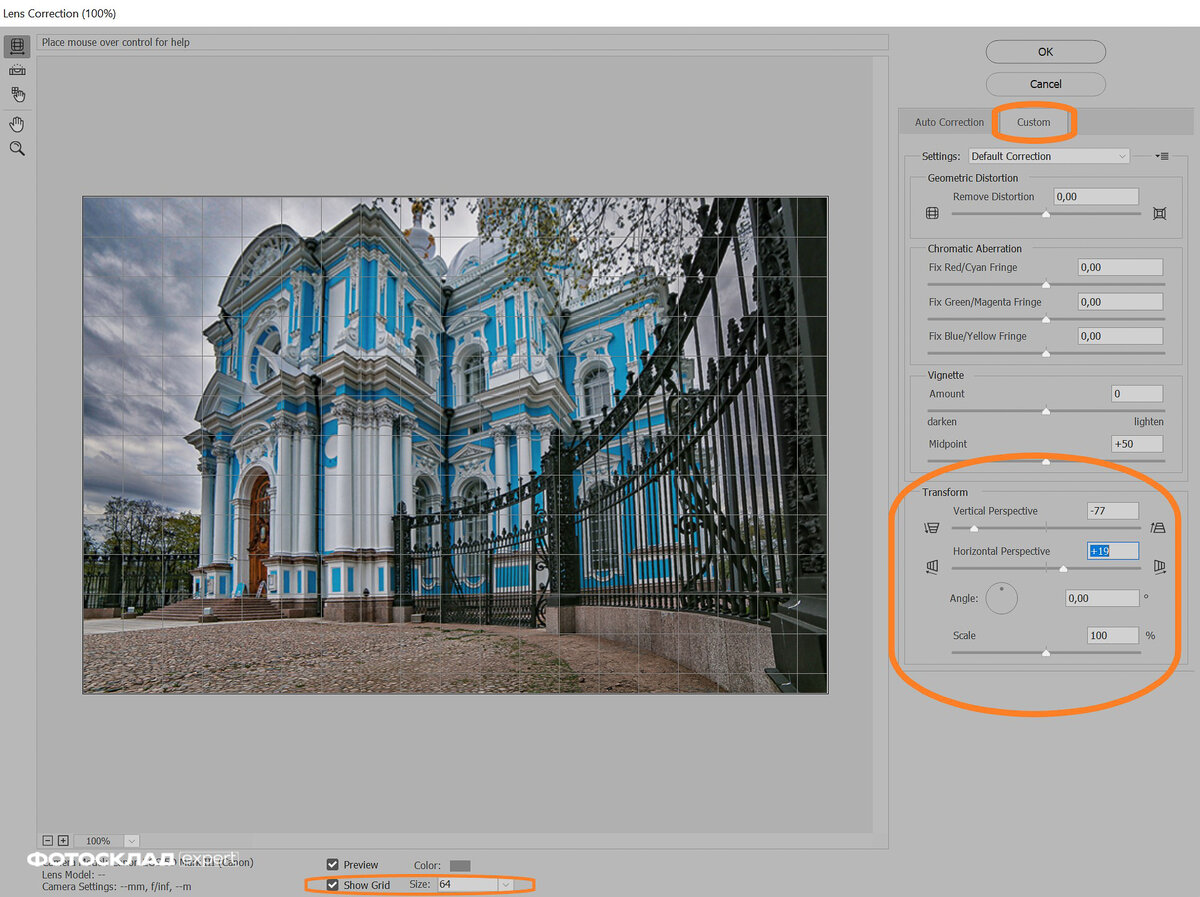
Task: Click the cathedral preview image
Action: click(x=455, y=445)
